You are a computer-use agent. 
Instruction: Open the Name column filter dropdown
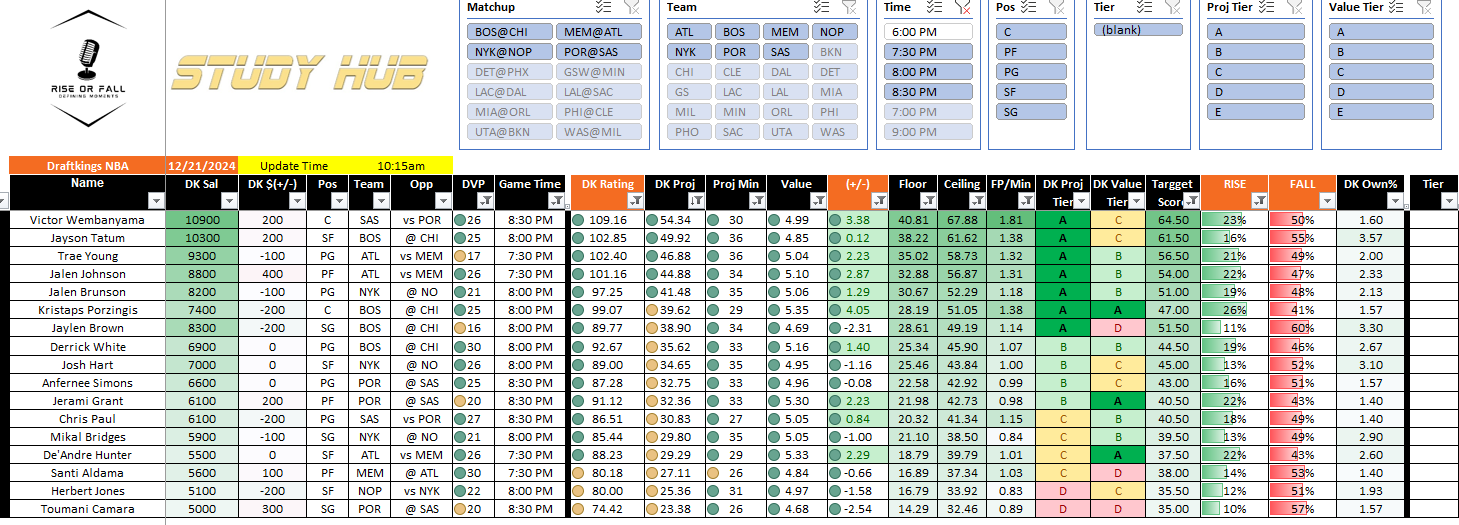pos(155,201)
